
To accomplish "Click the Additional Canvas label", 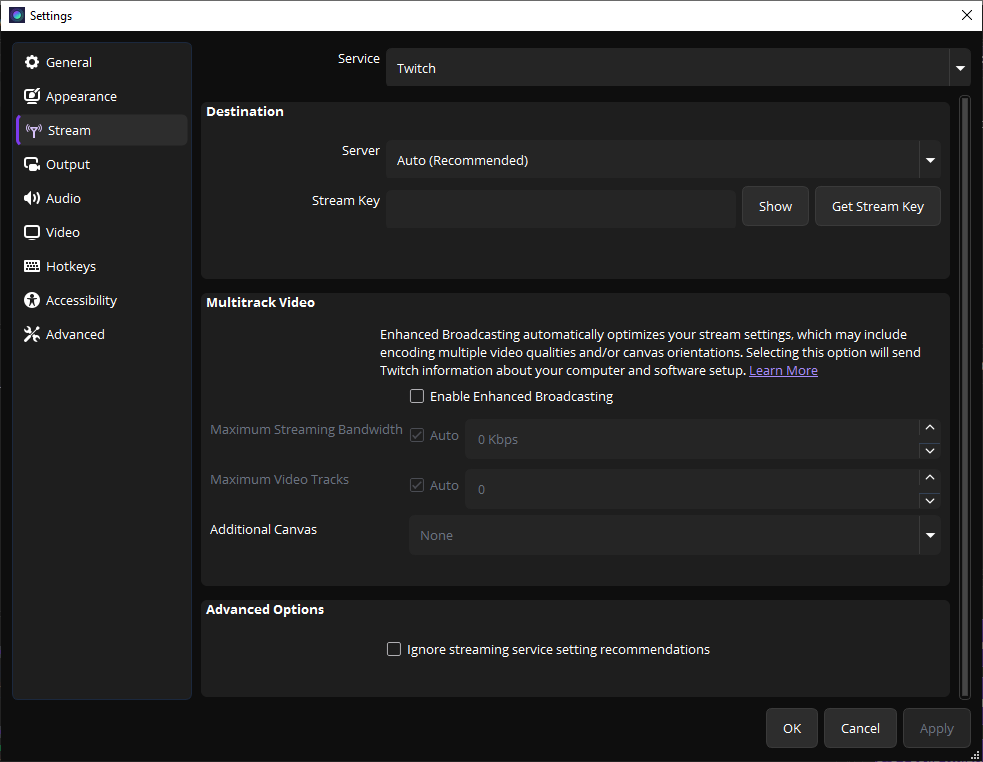I will coord(263,529).
